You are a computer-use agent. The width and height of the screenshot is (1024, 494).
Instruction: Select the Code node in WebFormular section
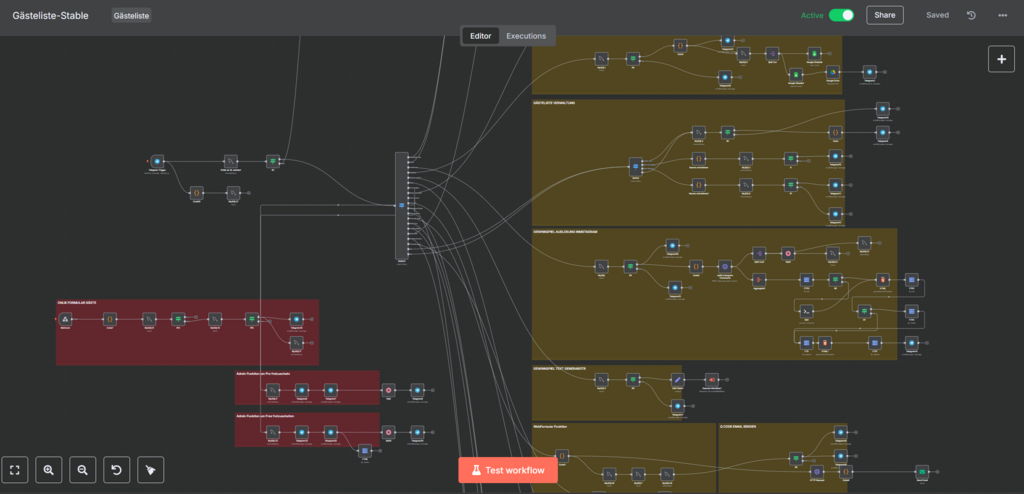click(562, 455)
